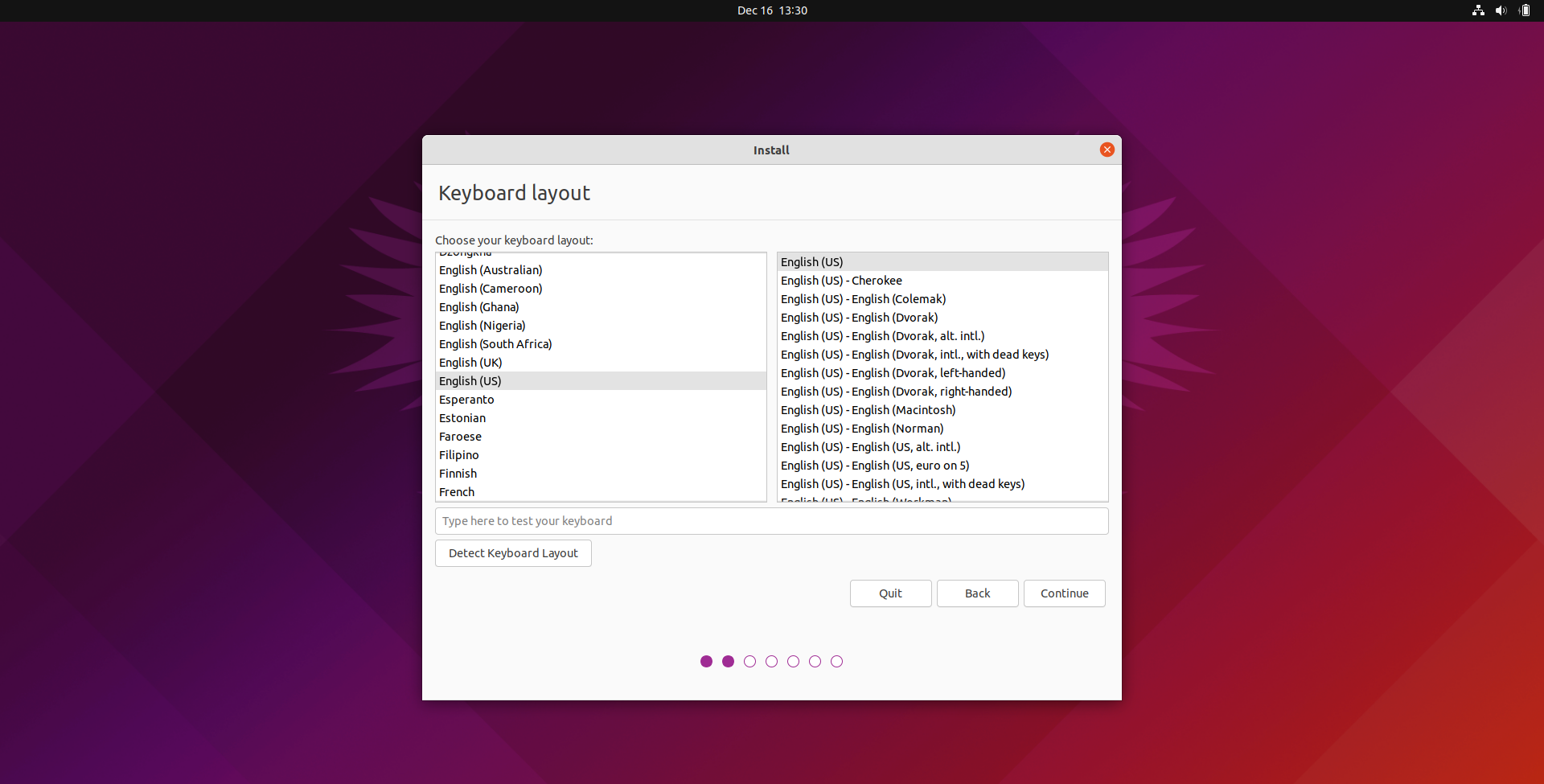1544x784 pixels.
Task: Select French in the left list
Action: tap(601, 492)
